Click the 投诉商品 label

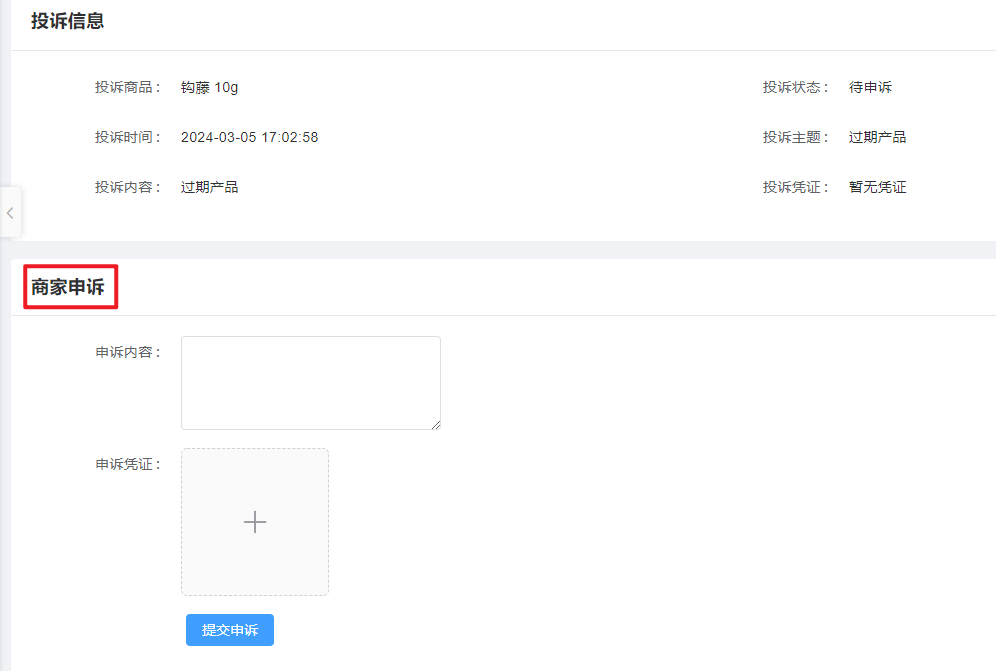tap(128, 87)
